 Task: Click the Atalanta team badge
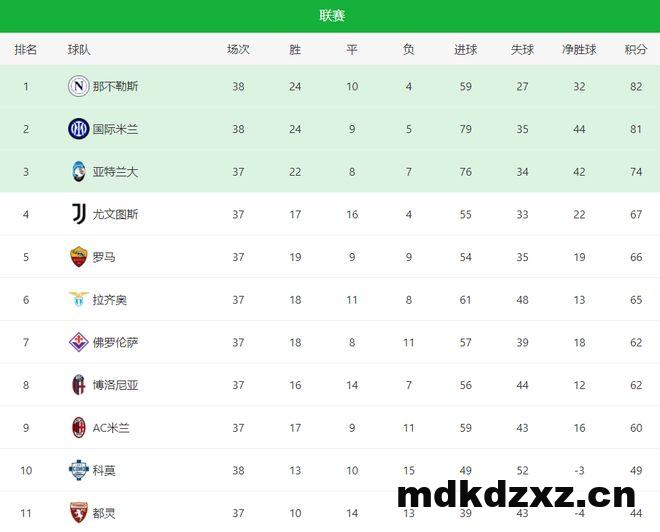click(78, 172)
